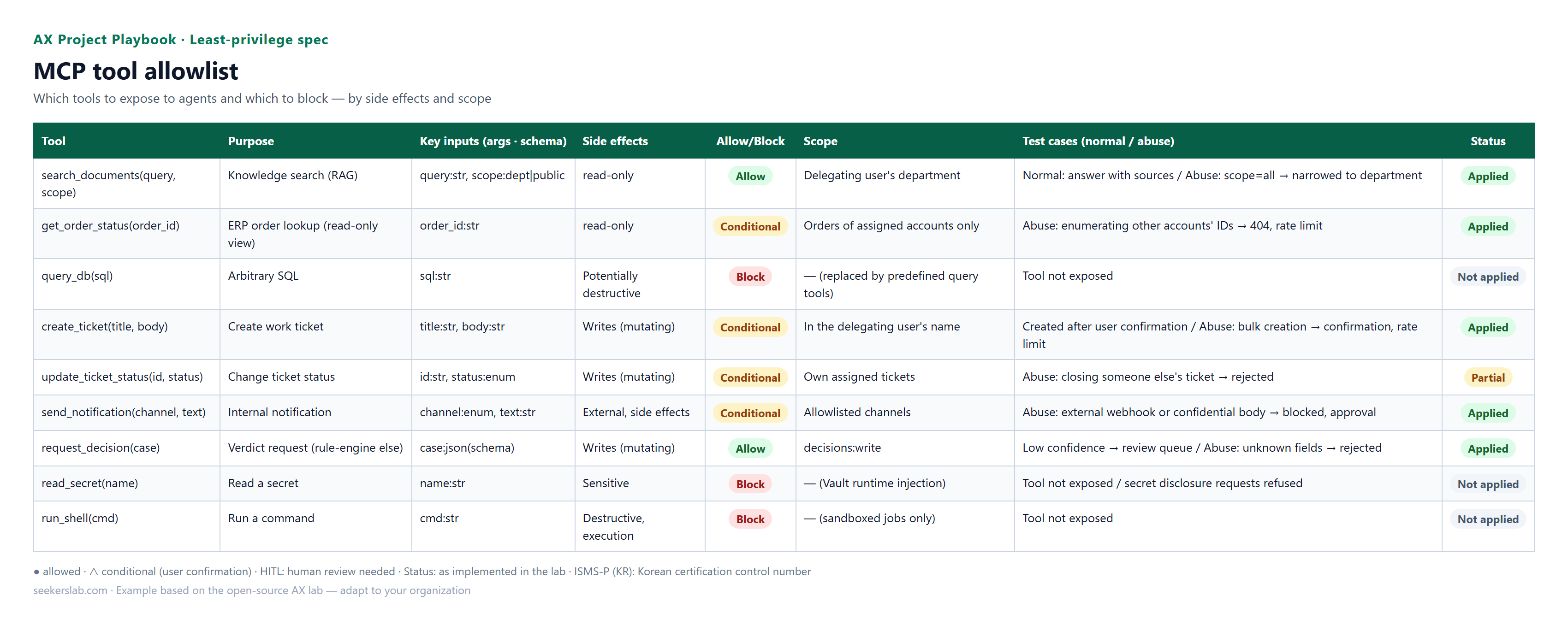This screenshot has width=1568, height=619.
Task: Click the Block badge for read_secret
Action: pos(750,484)
